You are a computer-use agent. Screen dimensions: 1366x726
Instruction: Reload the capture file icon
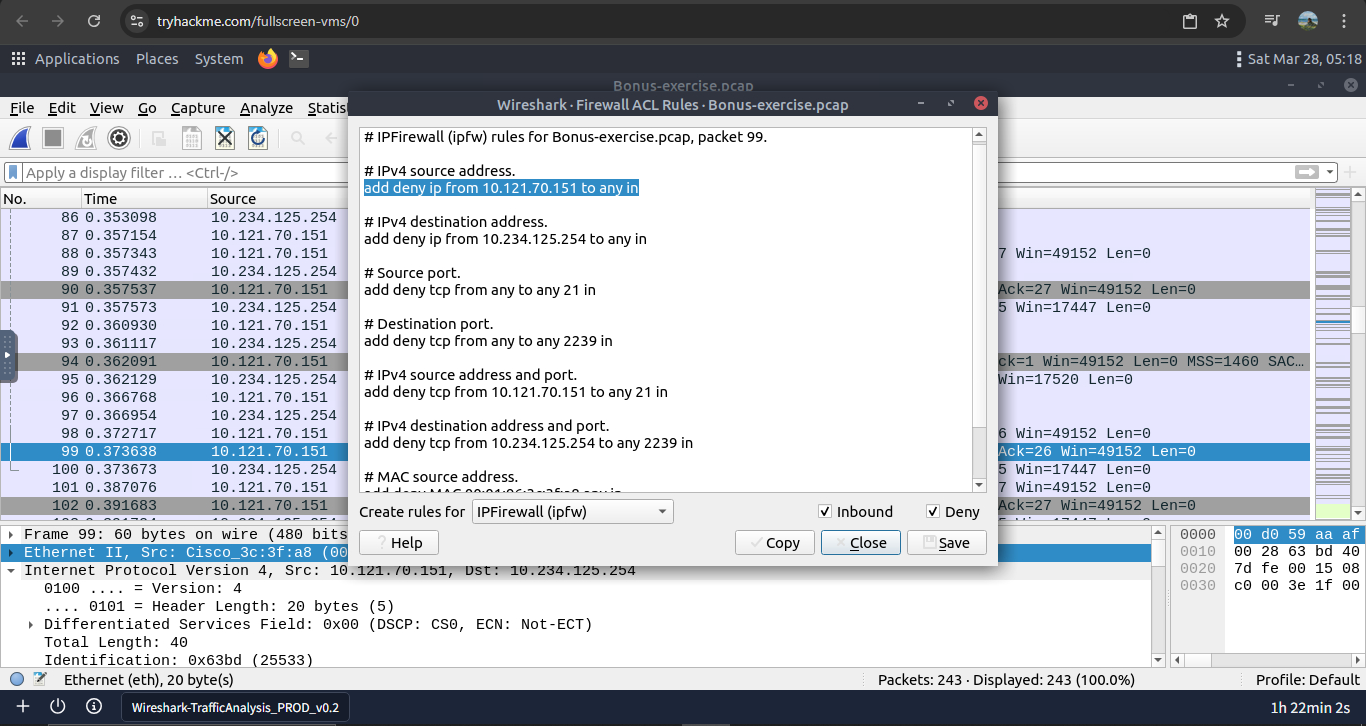coord(257,138)
